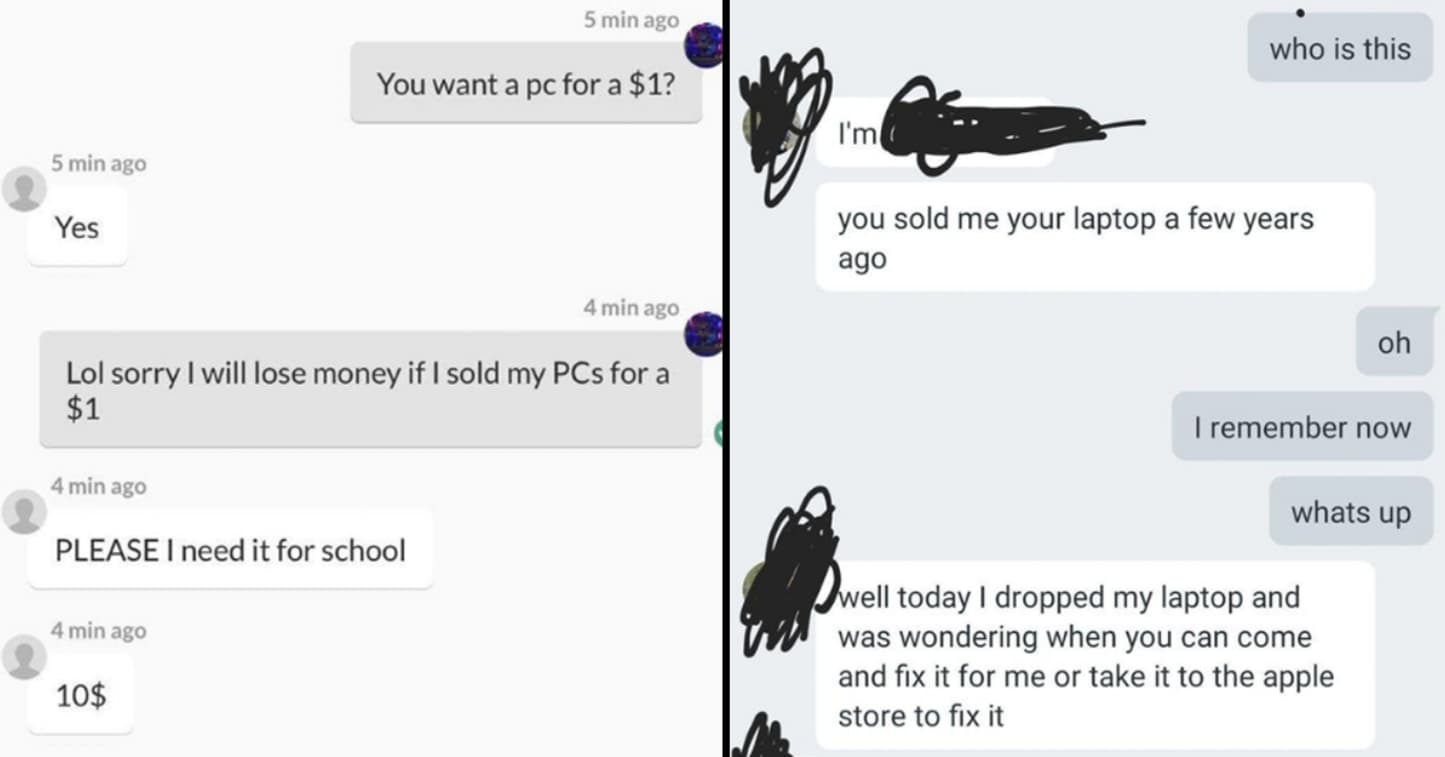Click the grey avatar beside the "Yes" message
Viewport: 1445px width, 757px height.
coord(23,189)
